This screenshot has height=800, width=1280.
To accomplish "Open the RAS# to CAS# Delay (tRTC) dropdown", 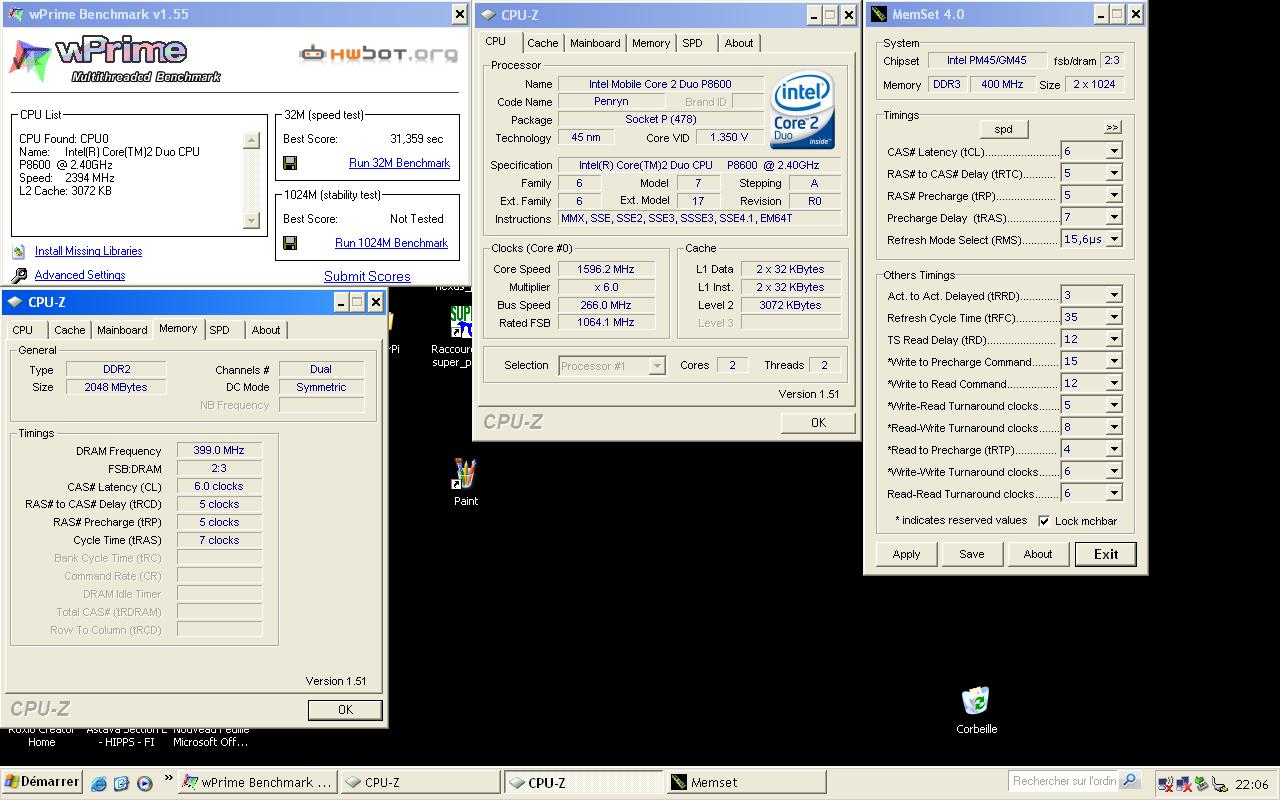I will [x=1113, y=173].
